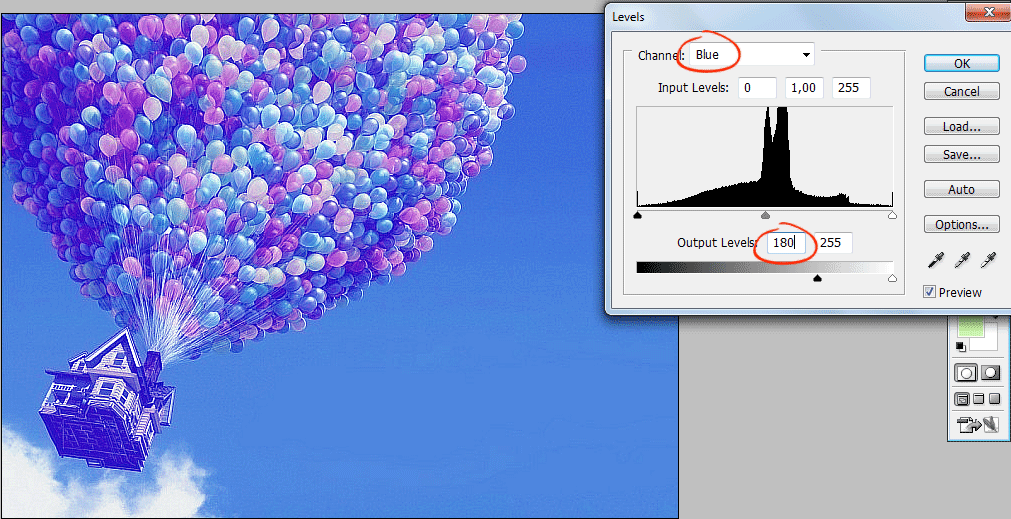This screenshot has height=519, width=1011.
Task: Close the Levels dialog window
Action: tap(987, 11)
